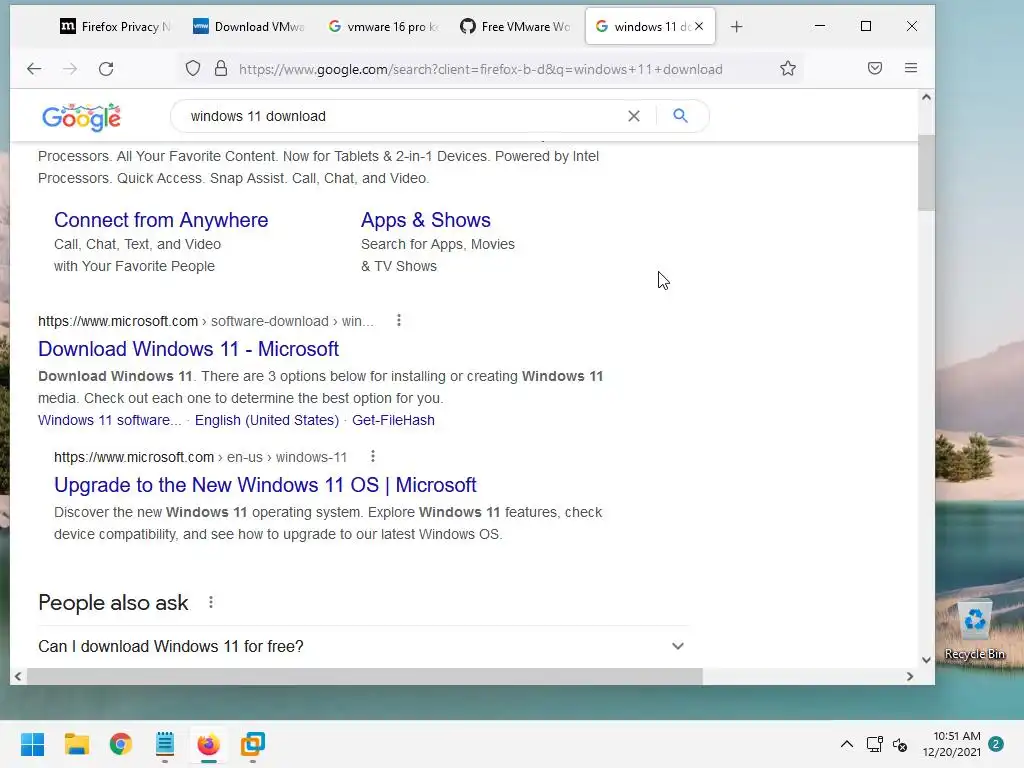Expand Can I download Windows 11 for free
The image size is (1024, 768).
[x=362, y=646]
